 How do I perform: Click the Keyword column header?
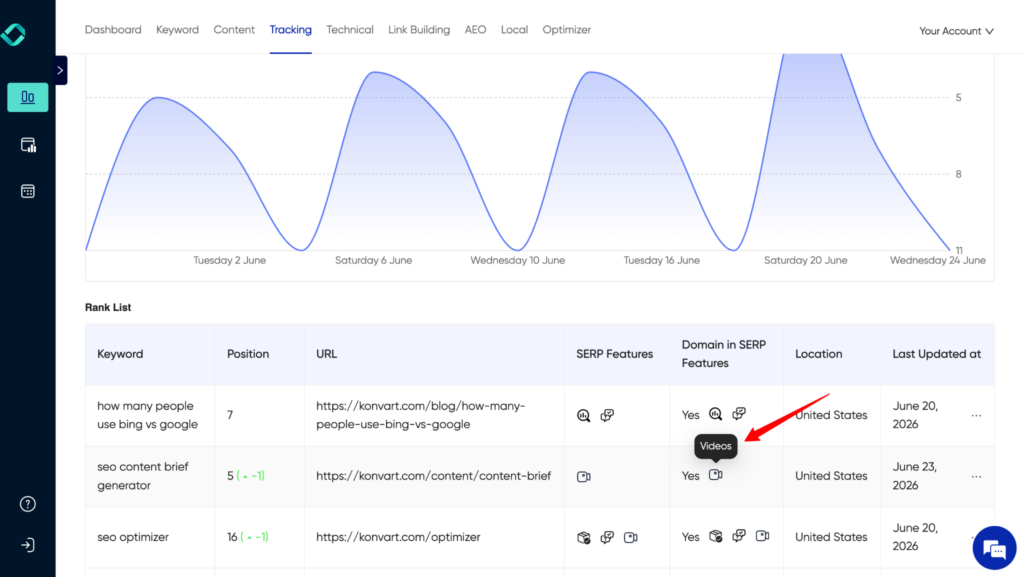pos(120,354)
